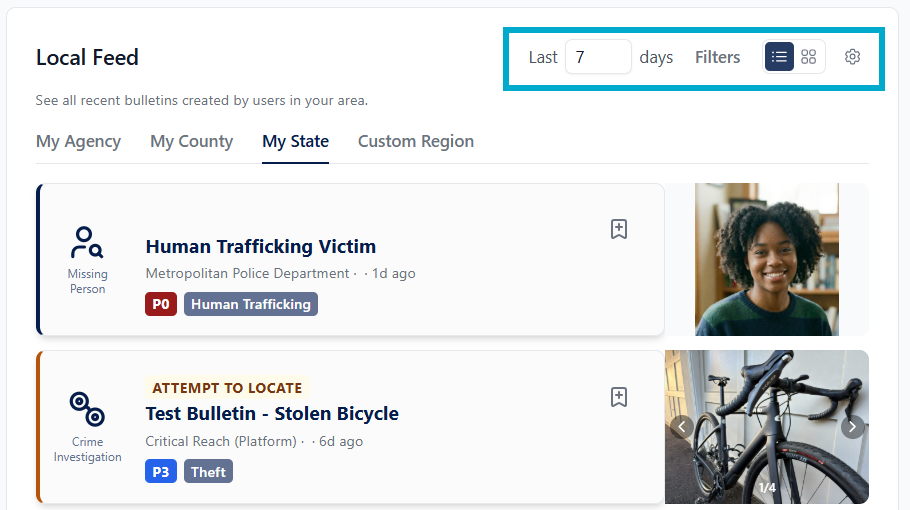Open the Custom Region tab

(416, 142)
